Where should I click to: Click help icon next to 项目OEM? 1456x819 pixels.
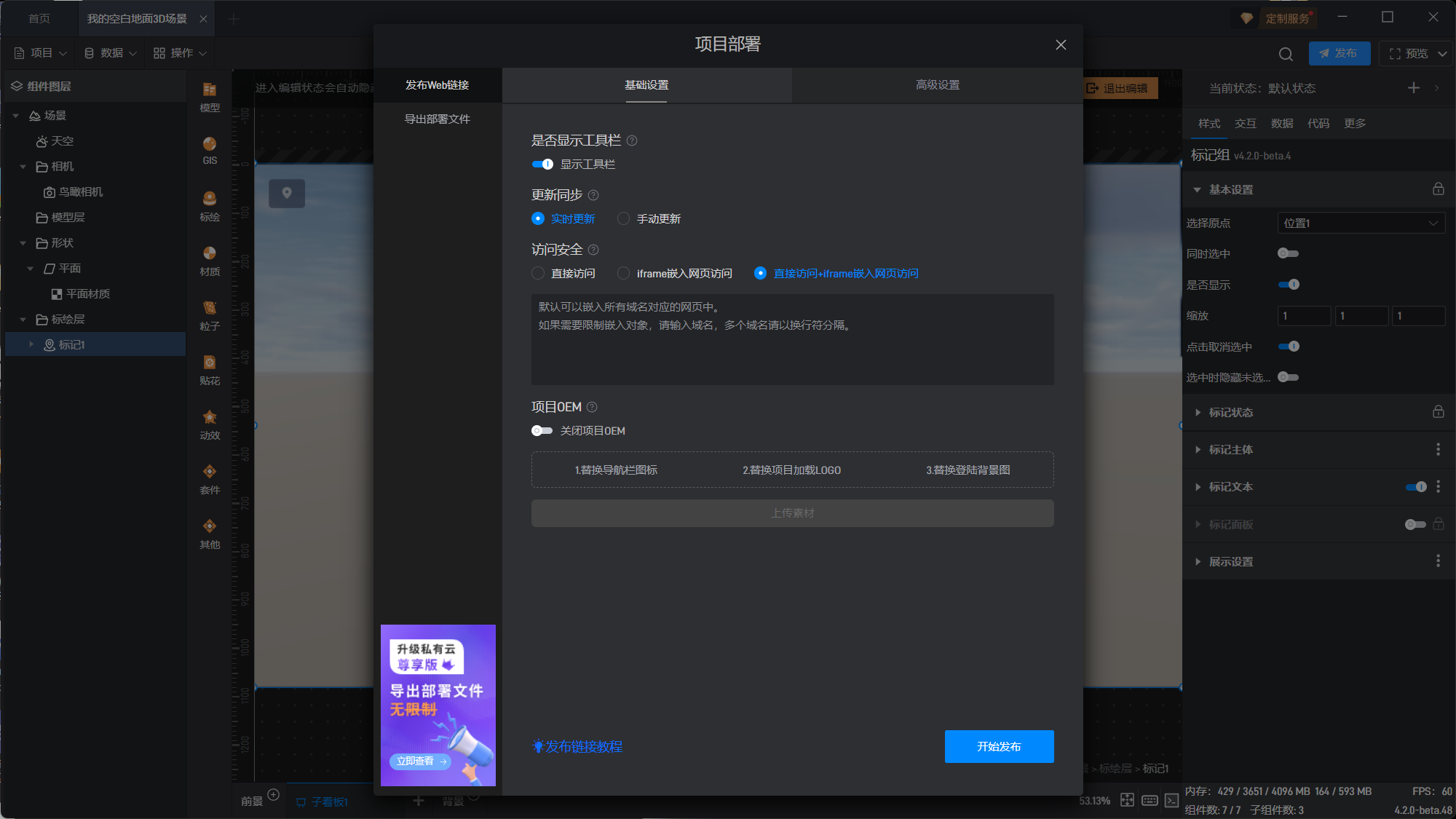pyautogui.click(x=592, y=407)
